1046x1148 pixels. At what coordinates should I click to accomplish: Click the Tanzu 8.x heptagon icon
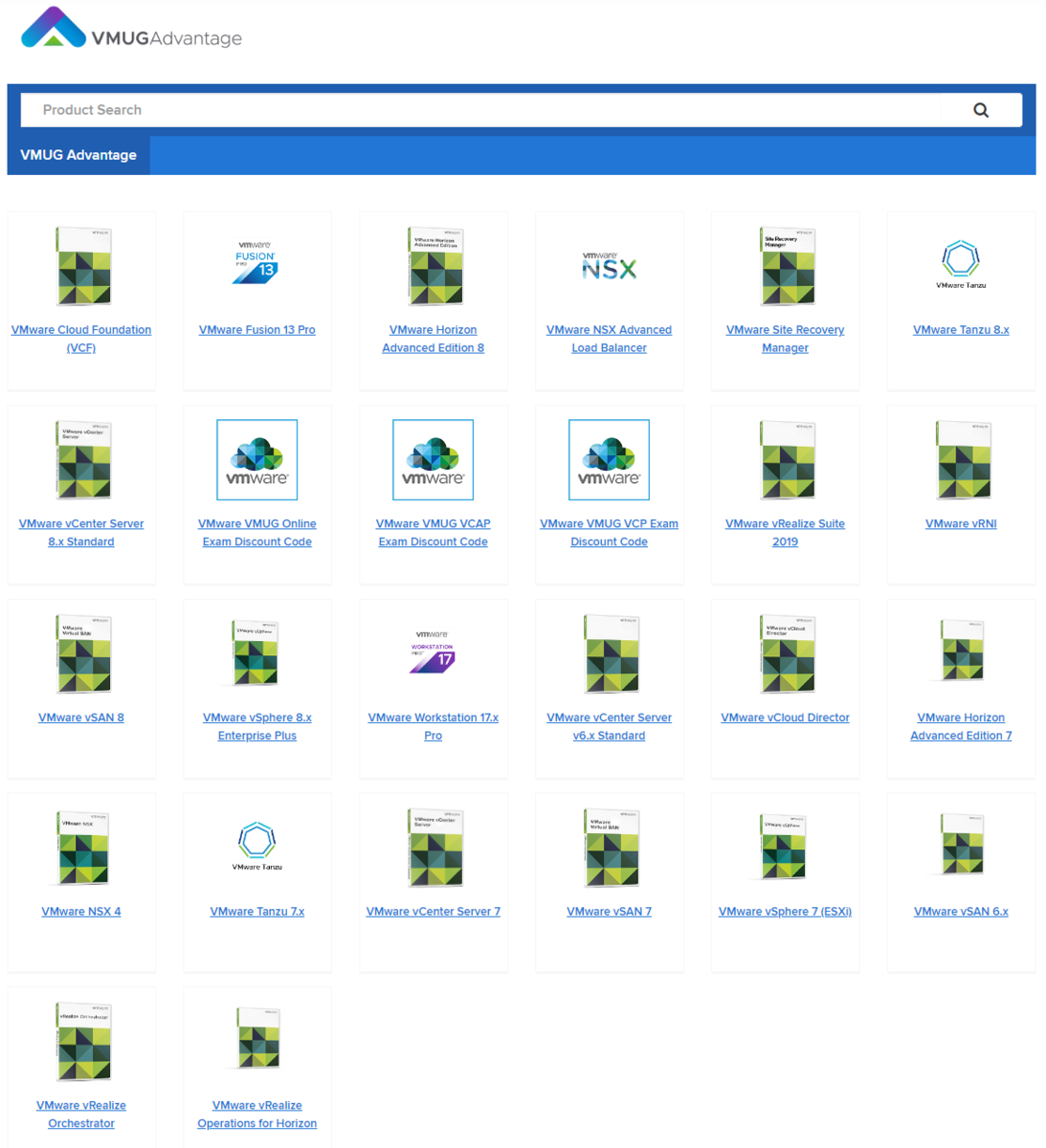coord(961,264)
